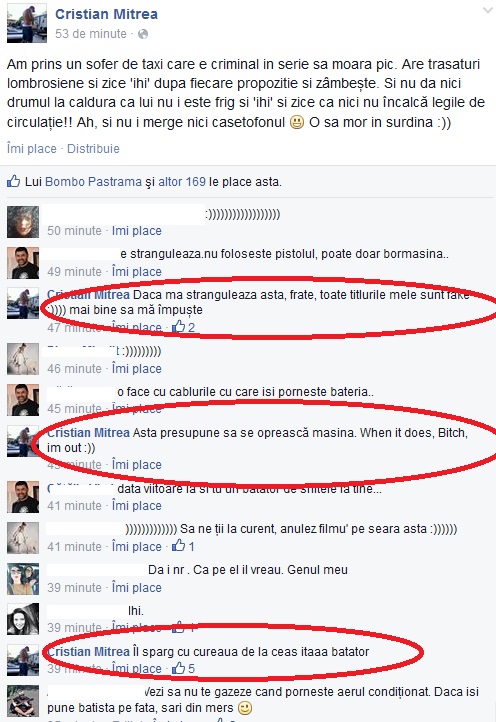Open Bombo Pastrama's profile link
Viewport: 496px width, 722px height.
[93, 182]
